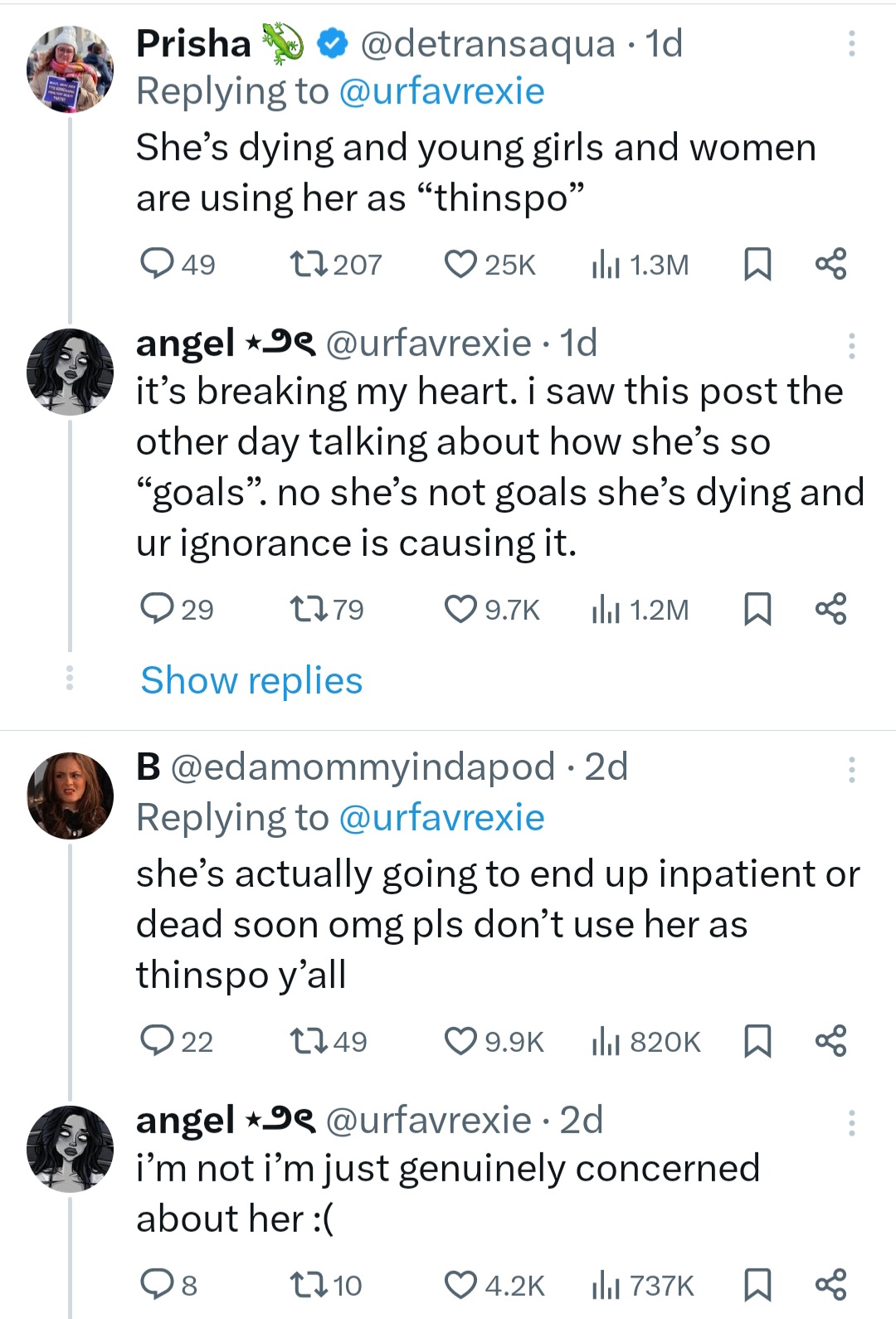Expand thread with Show replies
The height and width of the screenshot is (1319, 896).
click(x=251, y=680)
